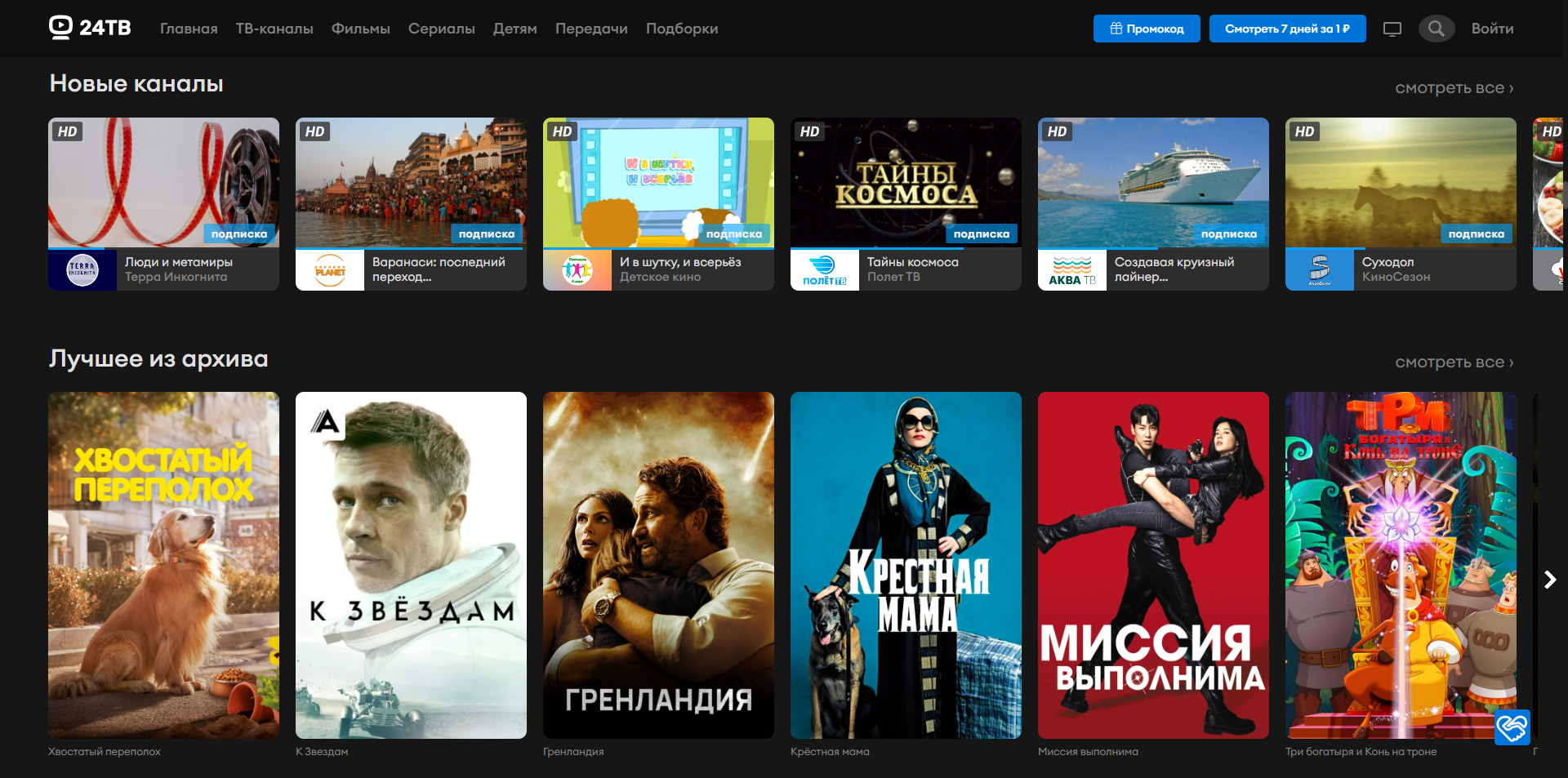The width and height of the screenshot is (1568, 778).
Task: Go to the Сериалы section
Action: pyautogui.click(x=441, y=29)
